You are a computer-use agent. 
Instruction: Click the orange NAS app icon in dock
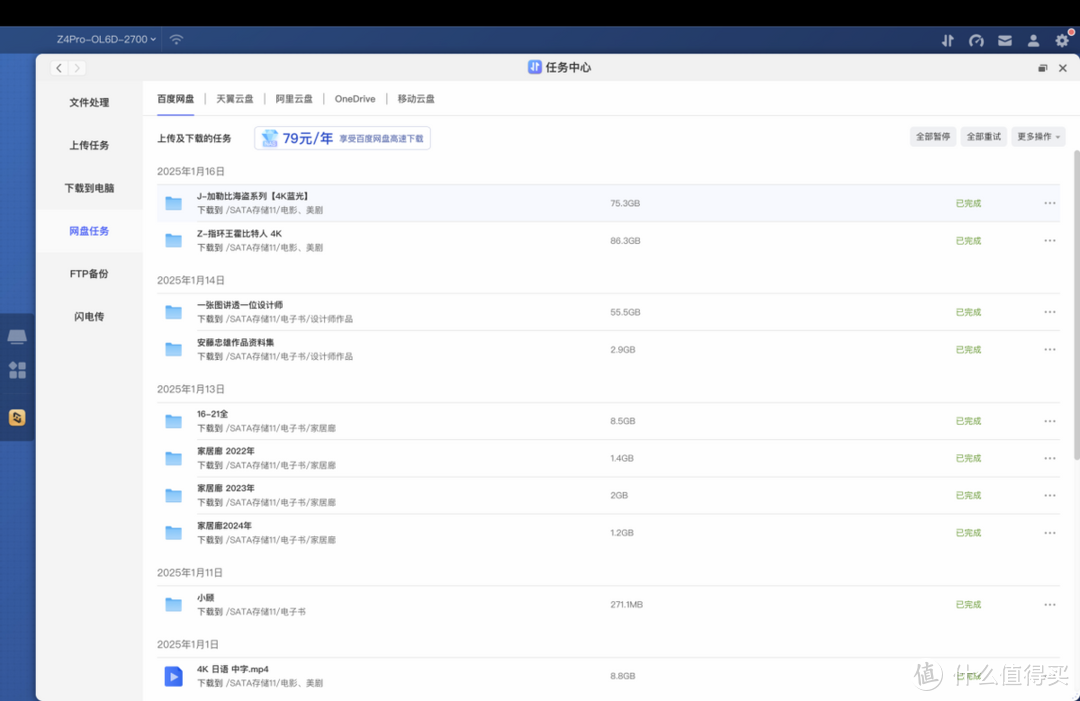tap(17, 417)
